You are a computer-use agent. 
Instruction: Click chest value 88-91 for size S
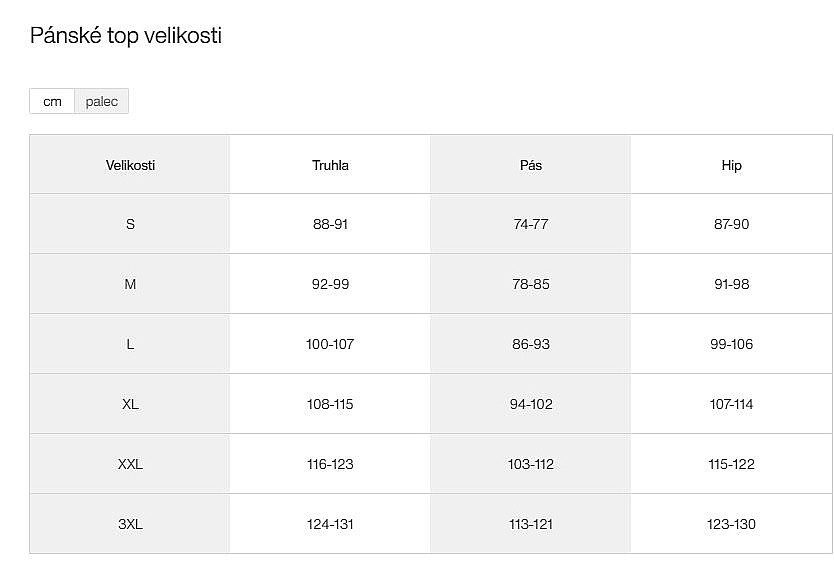tap(330, 224)
